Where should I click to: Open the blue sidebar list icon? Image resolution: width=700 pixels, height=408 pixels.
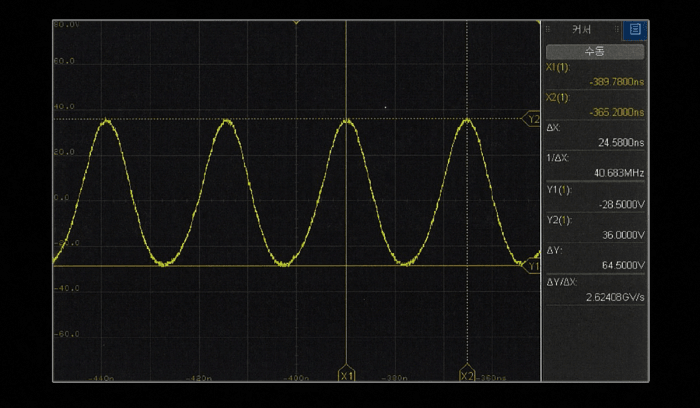[636, 30]
